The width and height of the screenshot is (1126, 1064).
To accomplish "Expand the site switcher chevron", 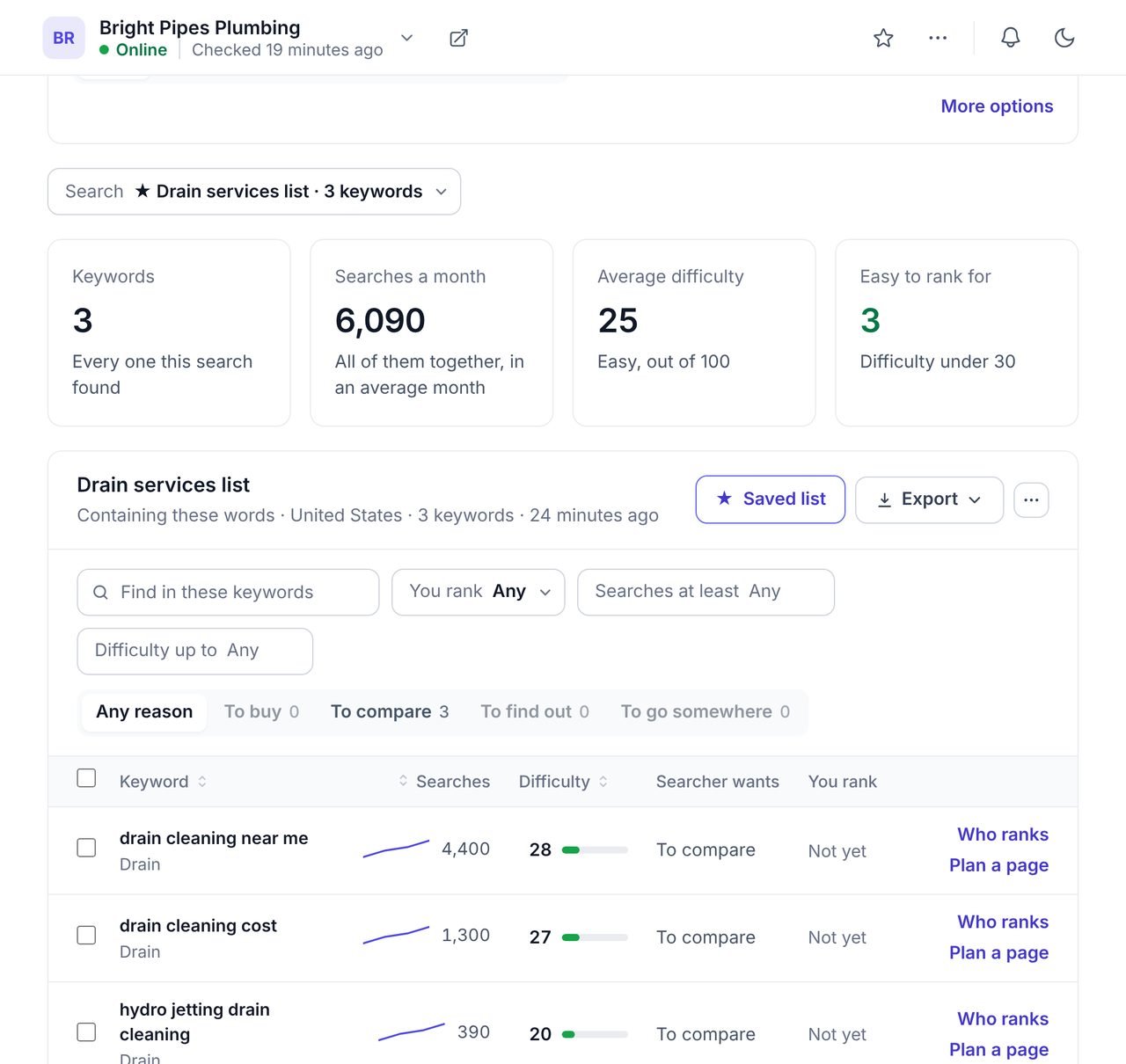I will click(x=406, y=38).
